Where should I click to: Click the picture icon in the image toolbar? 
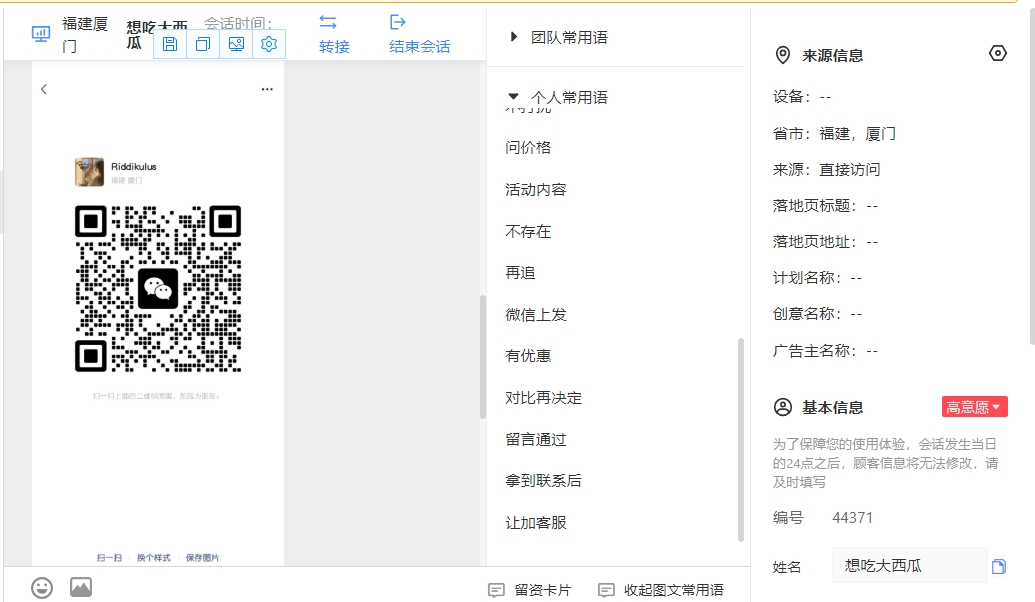coord(236,44)
